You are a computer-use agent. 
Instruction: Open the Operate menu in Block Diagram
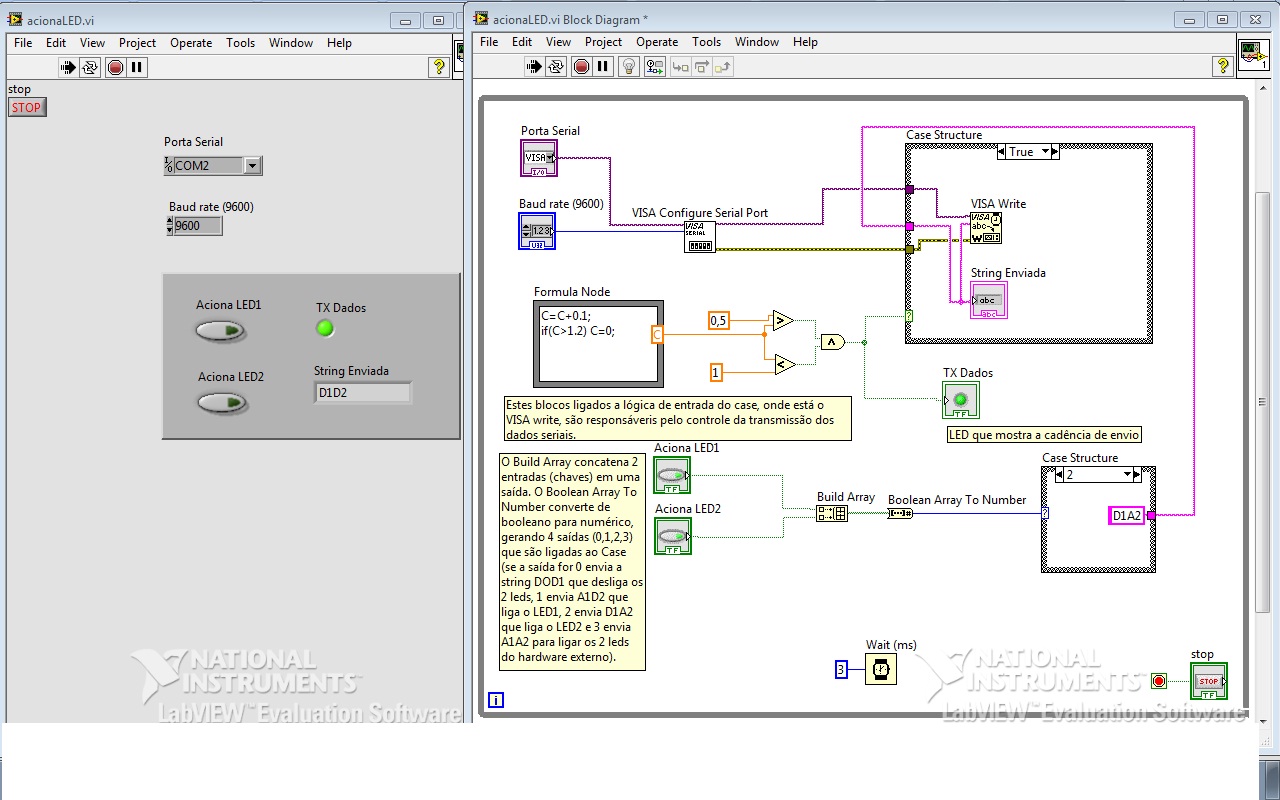[x=657, y=42]
